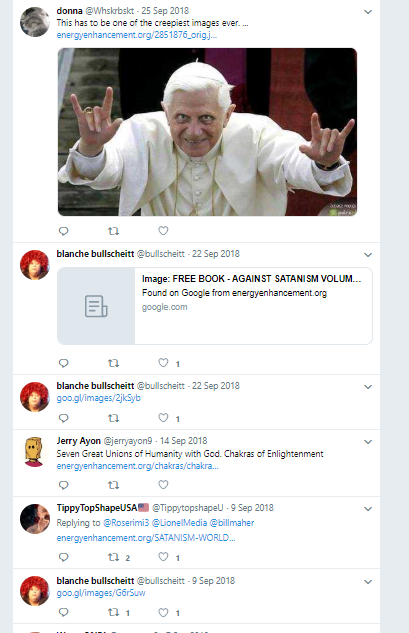Retweet donna's creepiest images tweet
409x633 pixels.
[x=113, y=231]
